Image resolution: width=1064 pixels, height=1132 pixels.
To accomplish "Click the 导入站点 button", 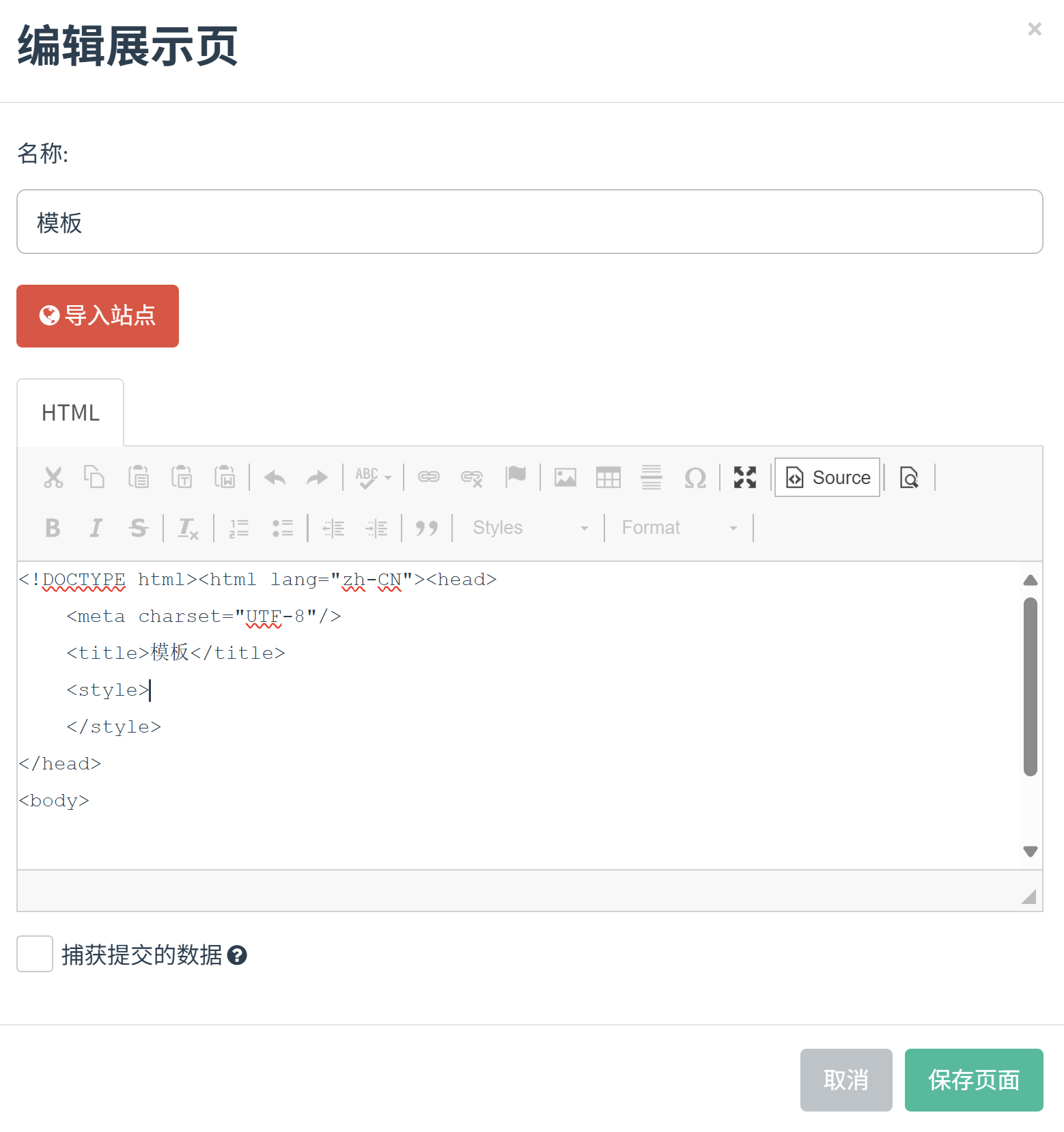I will (x=98, y=316).
